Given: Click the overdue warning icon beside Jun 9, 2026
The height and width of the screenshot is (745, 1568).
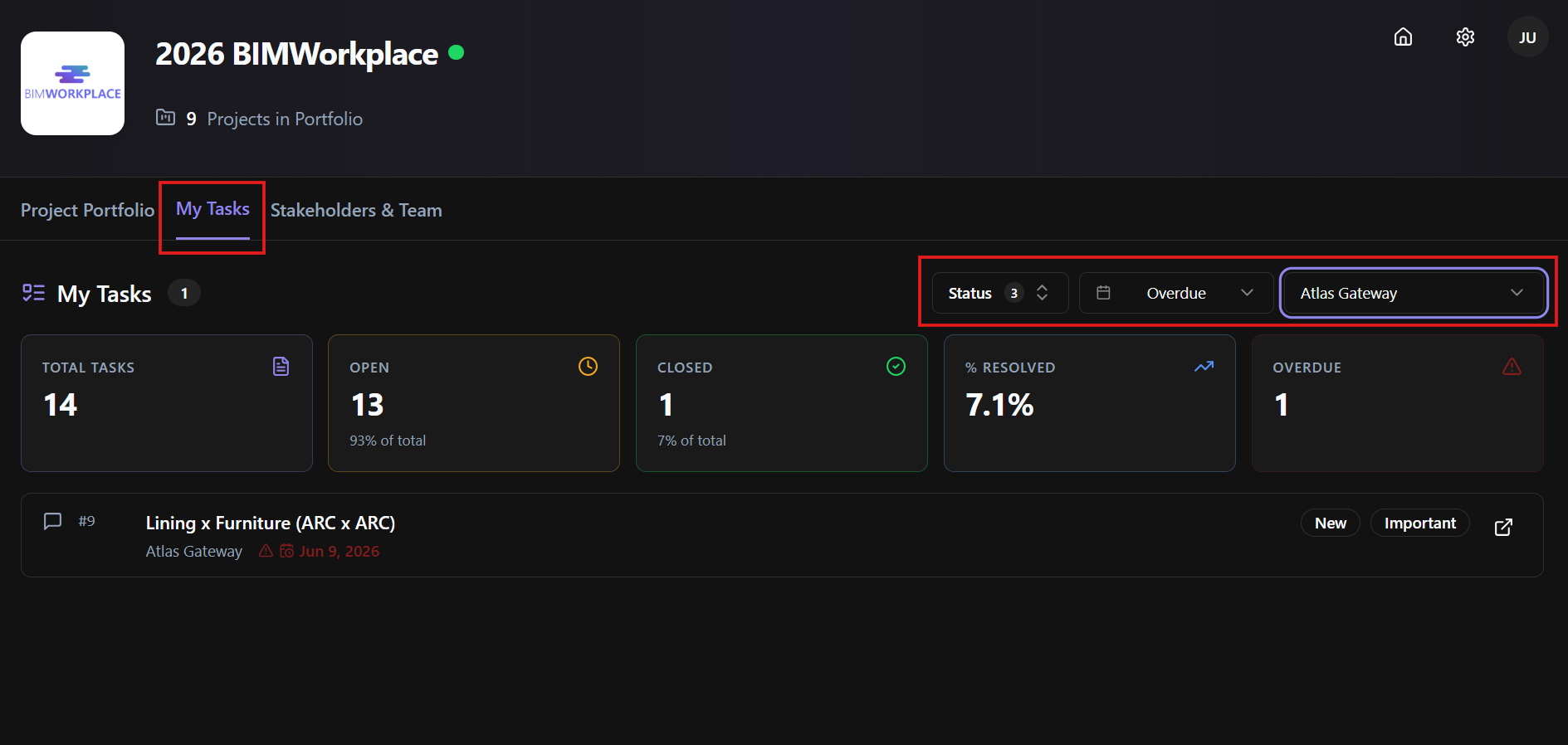Looking at the screenshot, I should coord(266,550).
